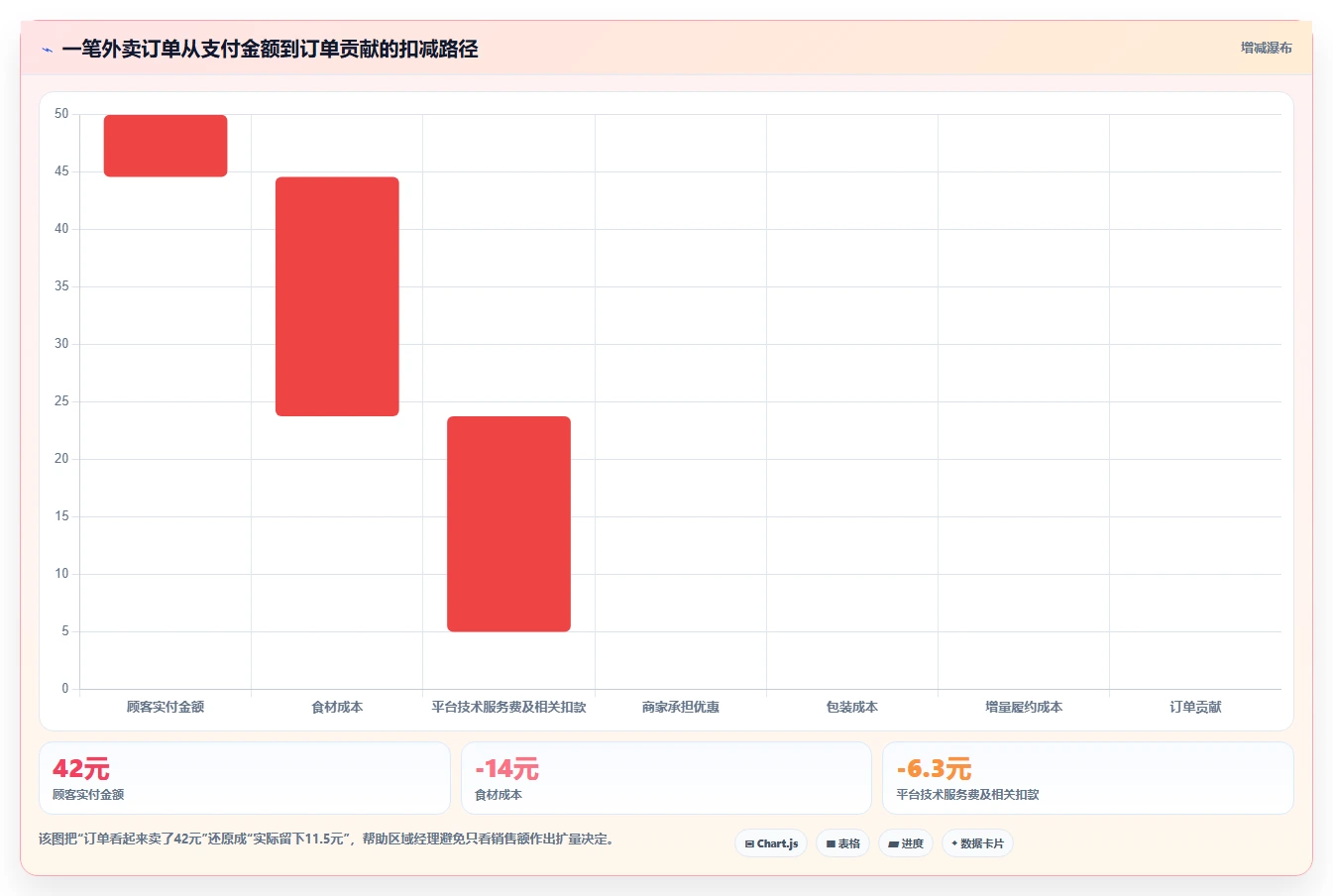This screenshot has height=896, width=1333.
Task: Select the Chart.js tag chip
Action: (x=771, y=843)
